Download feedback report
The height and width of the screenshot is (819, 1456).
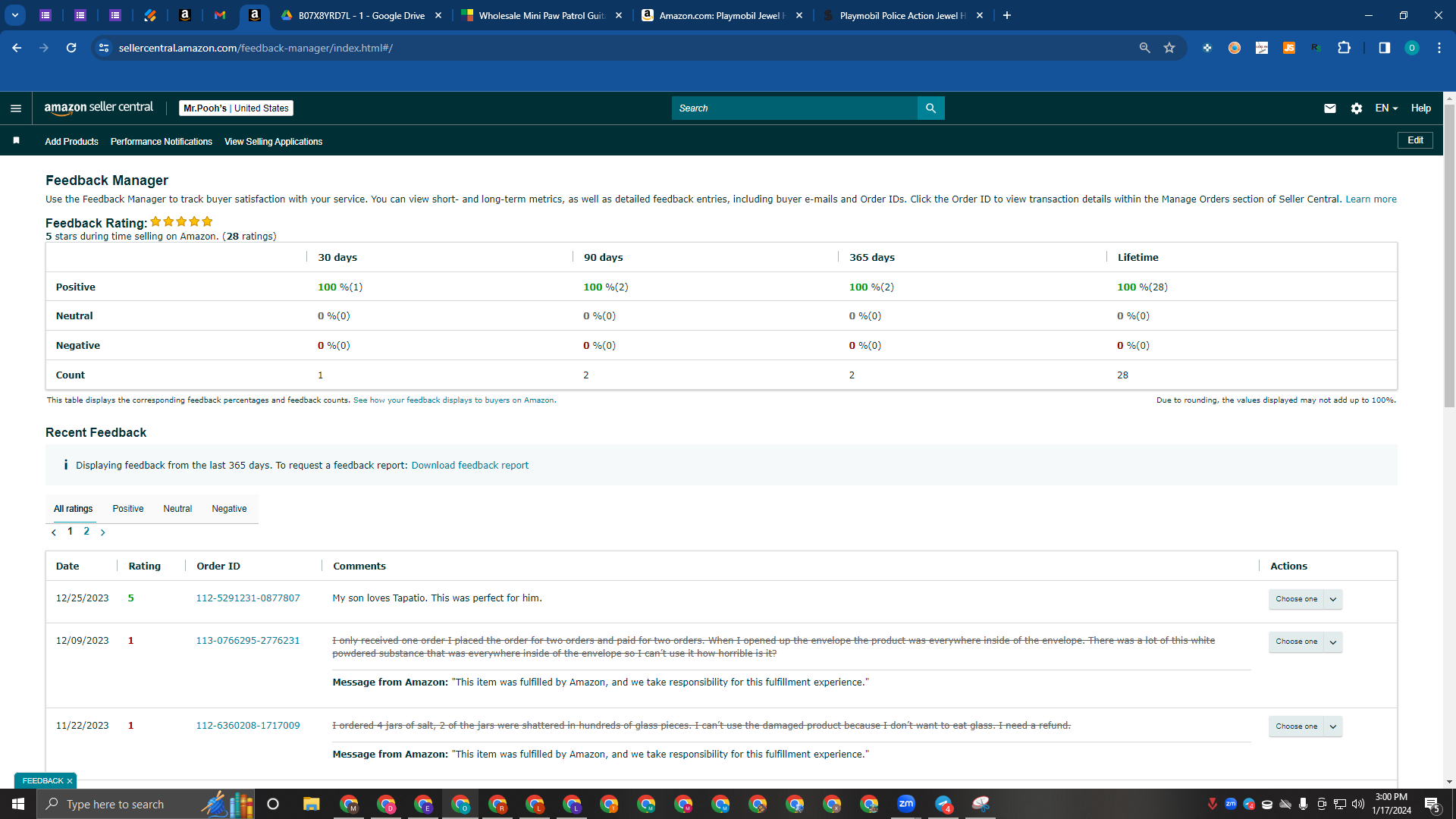[x=470, y=466]
